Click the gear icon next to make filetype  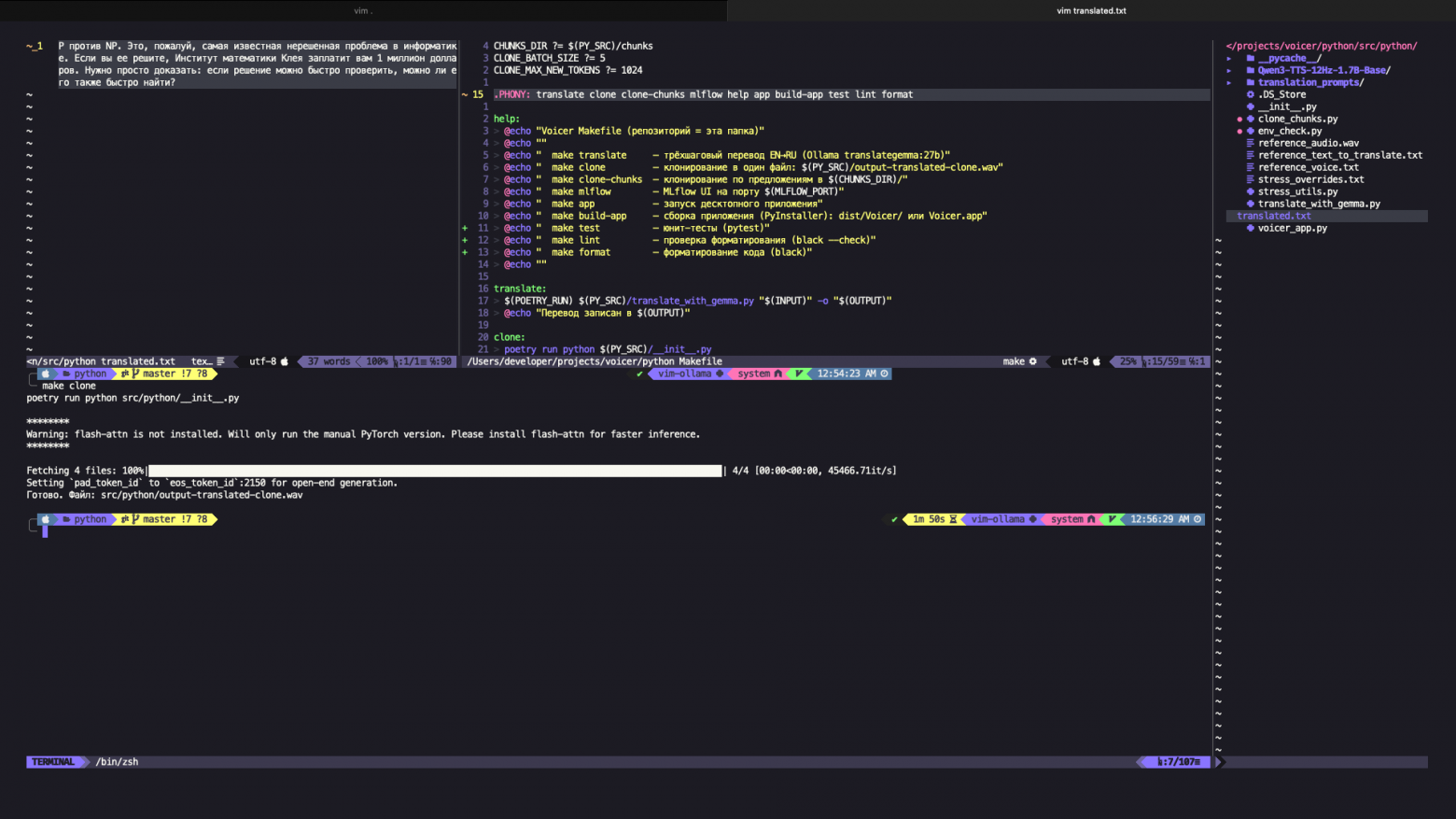point(1032,361)
